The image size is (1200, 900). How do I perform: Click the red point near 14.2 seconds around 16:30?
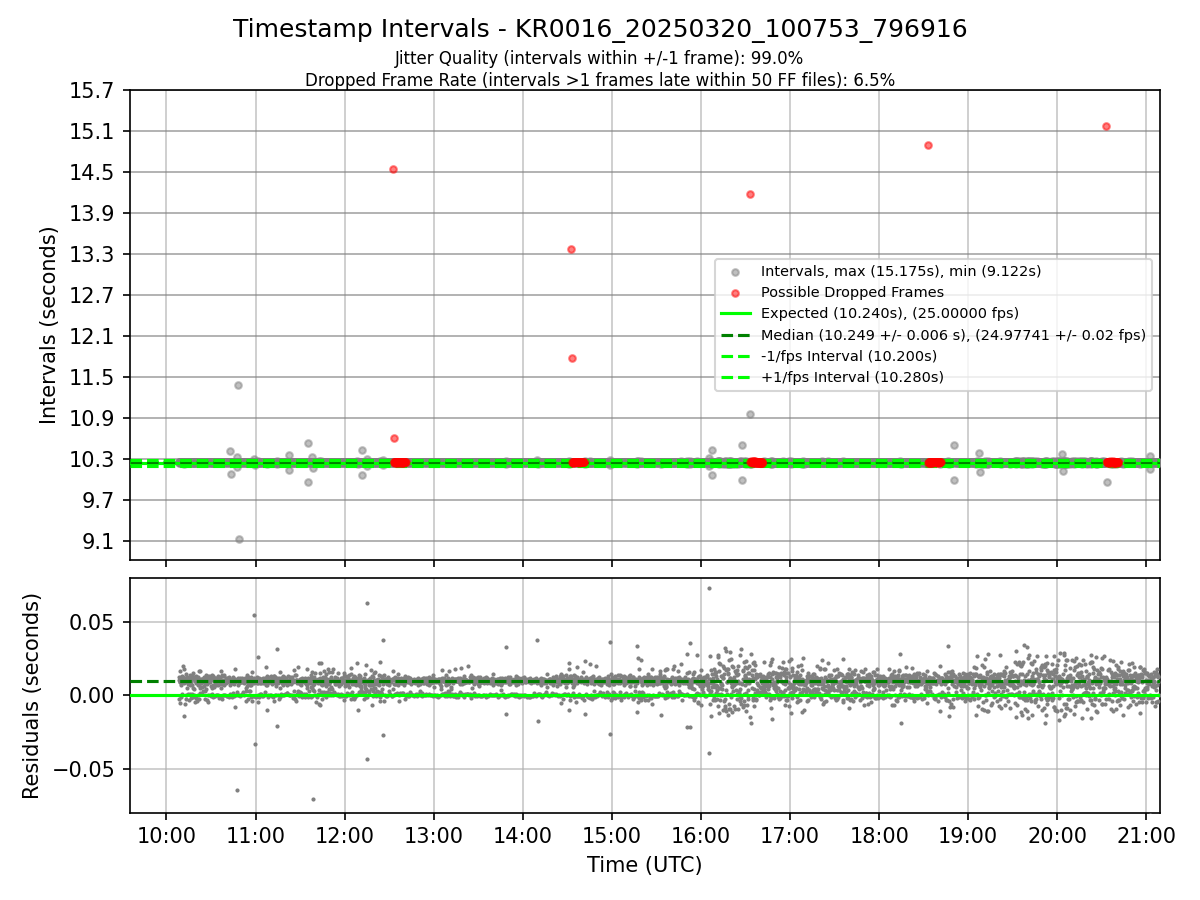[x=750, y=194]
